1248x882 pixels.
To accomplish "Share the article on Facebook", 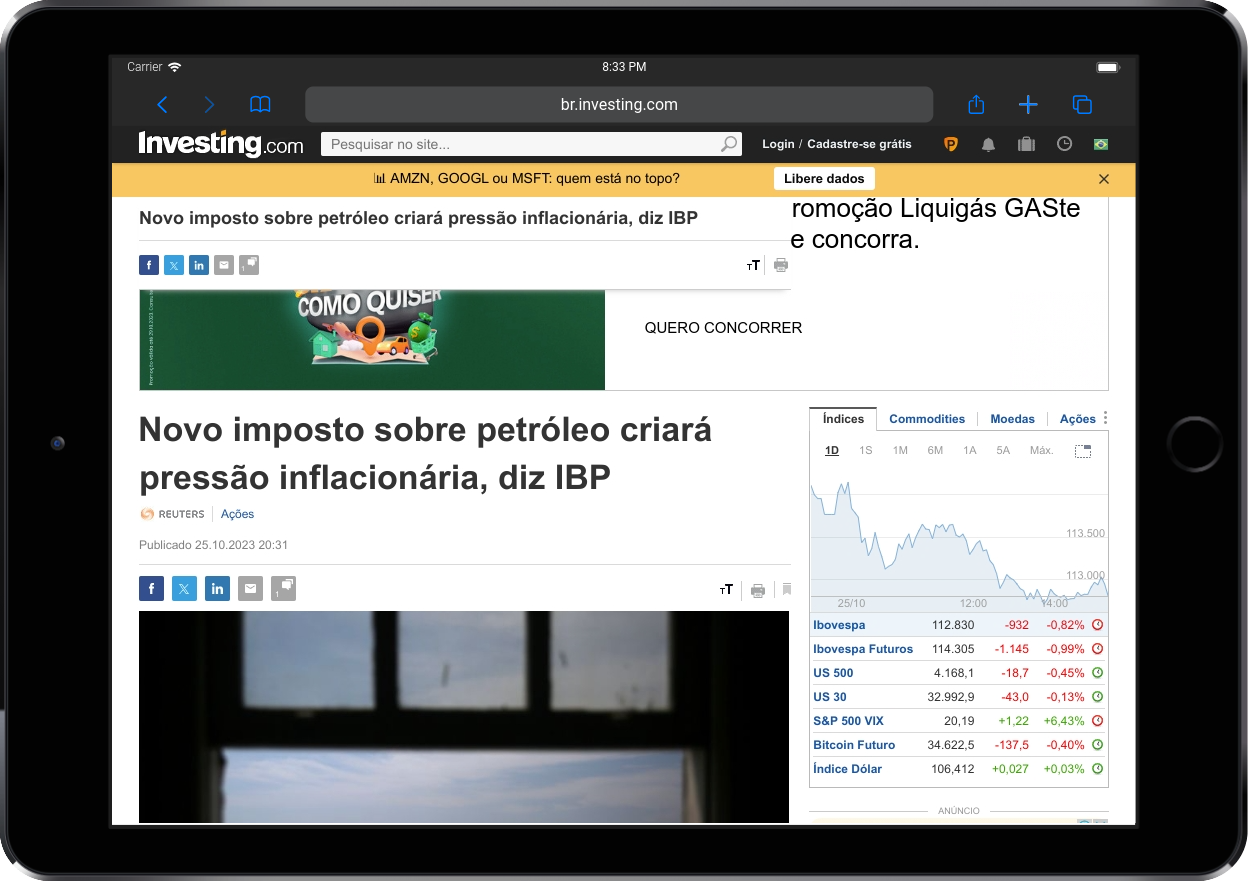I will tap(151, 588).
